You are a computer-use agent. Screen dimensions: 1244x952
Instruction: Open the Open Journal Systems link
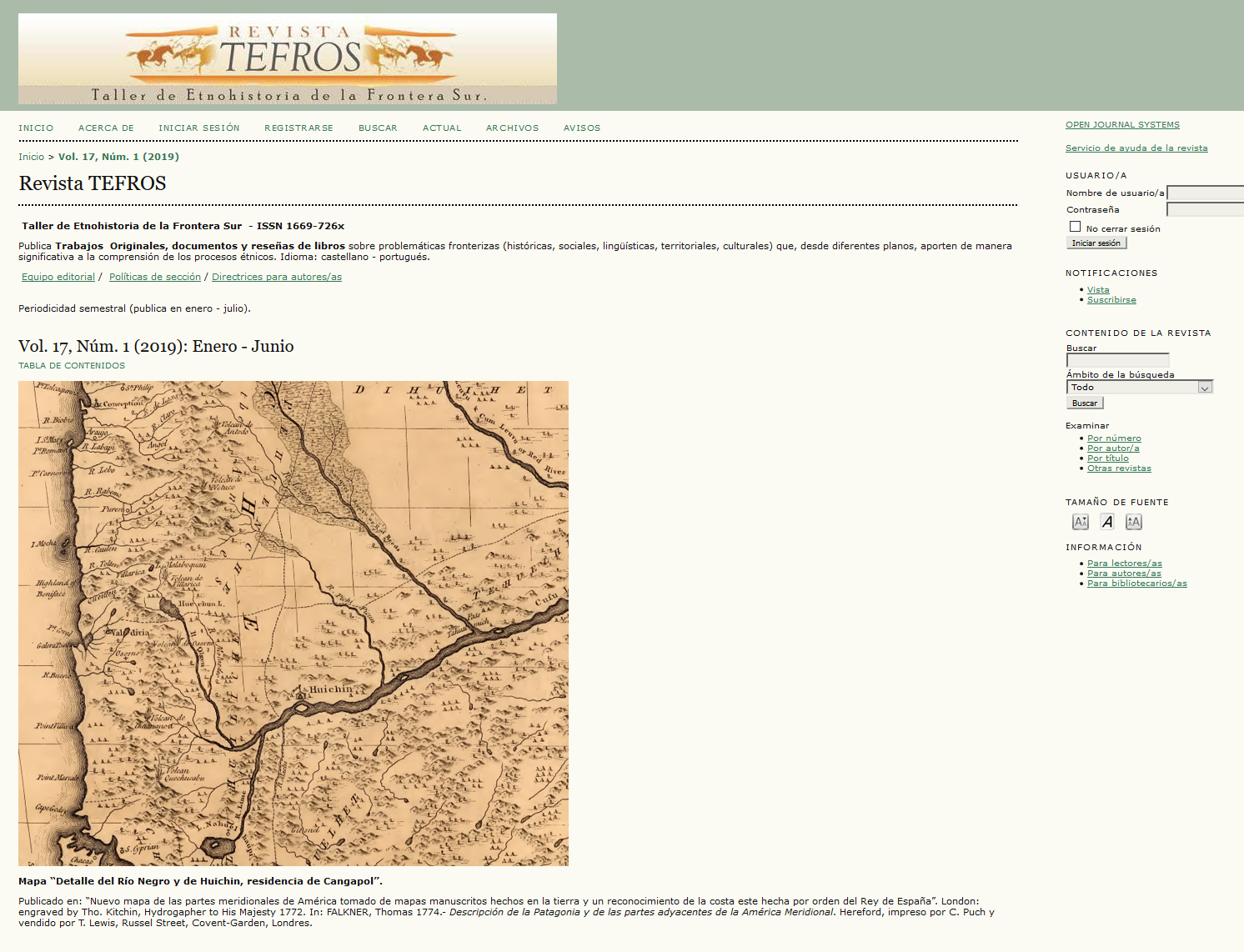point(1122,125)
